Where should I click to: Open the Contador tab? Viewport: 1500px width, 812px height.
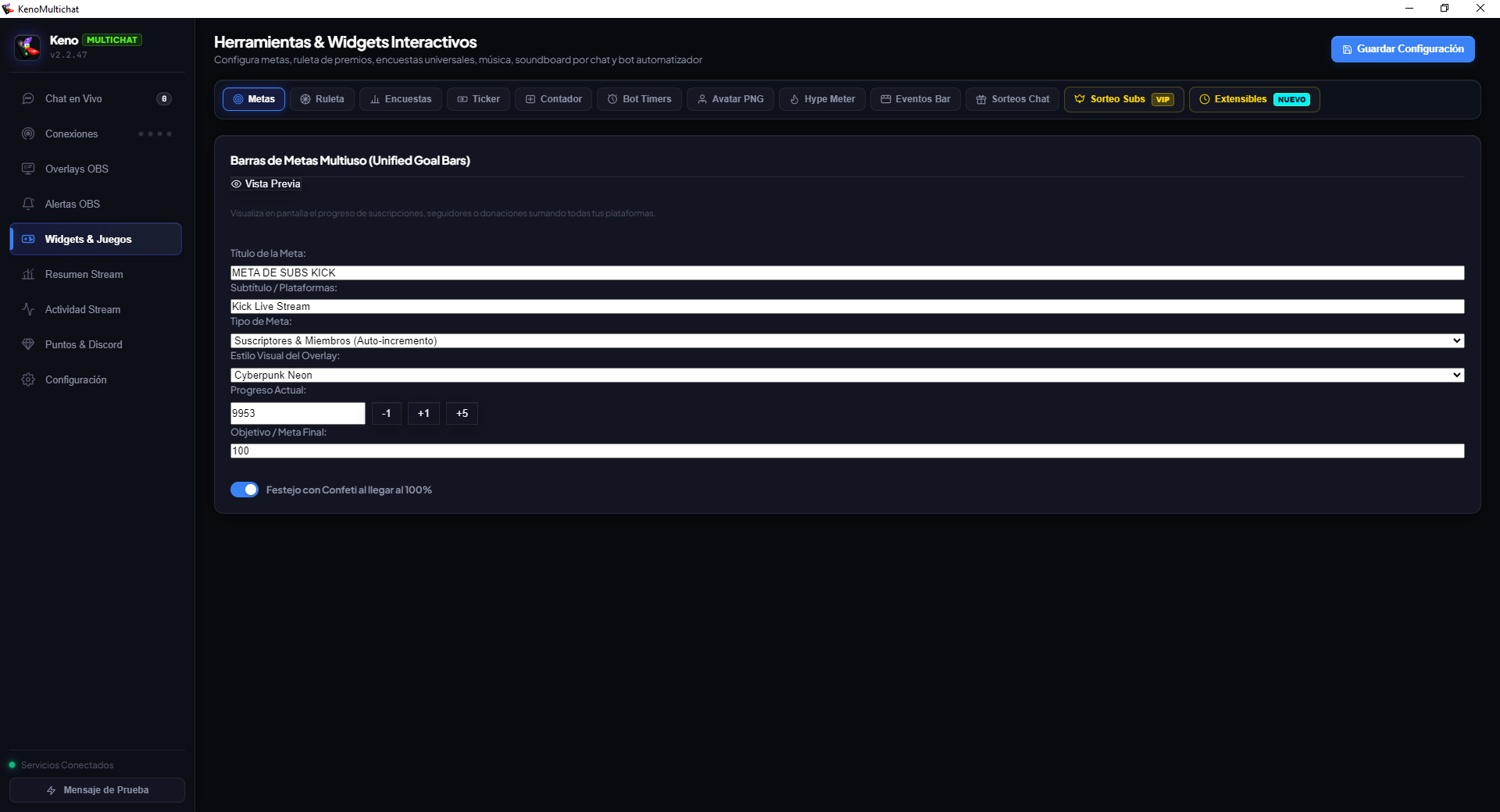tap(553, 99)
